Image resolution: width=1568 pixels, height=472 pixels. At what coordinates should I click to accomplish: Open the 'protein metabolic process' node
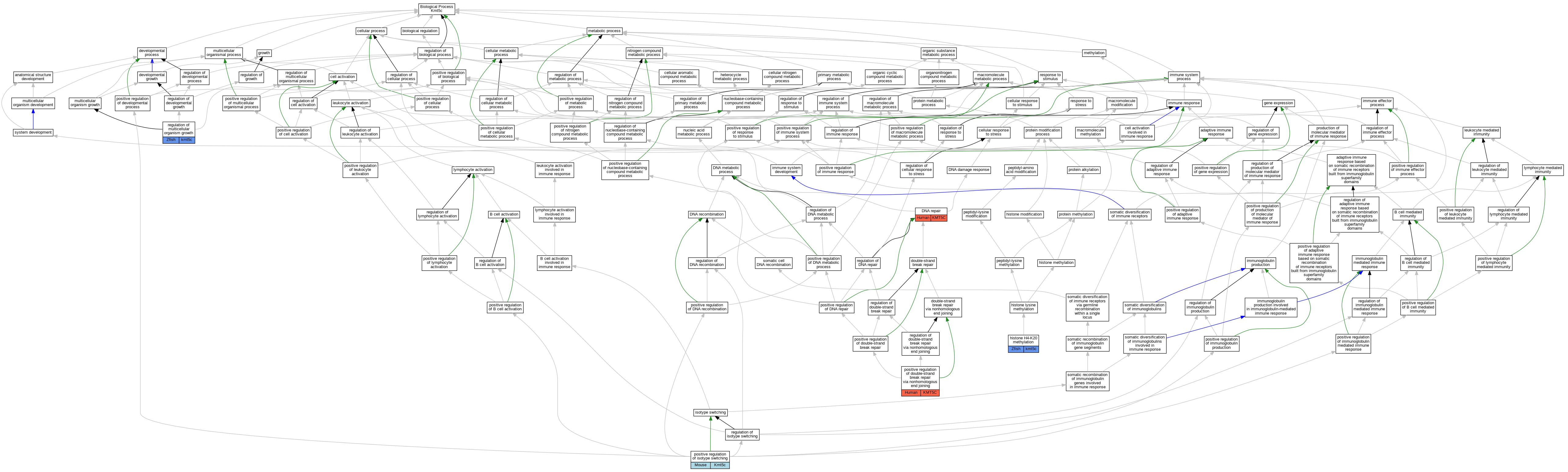coord(928,103)
